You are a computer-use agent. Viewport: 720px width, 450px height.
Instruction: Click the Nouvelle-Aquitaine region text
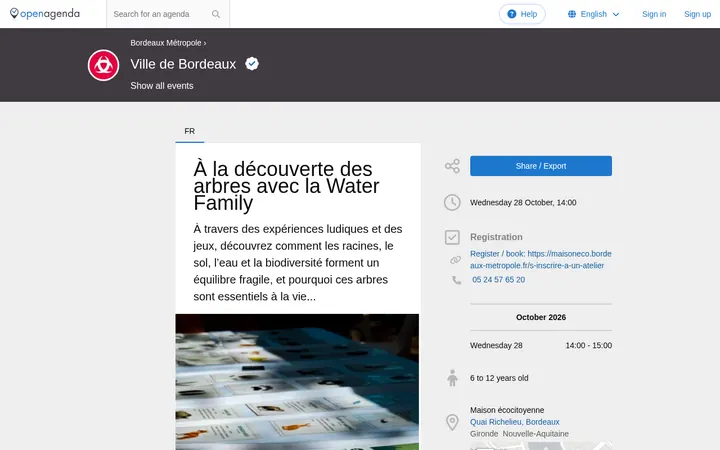pos(535,434)
